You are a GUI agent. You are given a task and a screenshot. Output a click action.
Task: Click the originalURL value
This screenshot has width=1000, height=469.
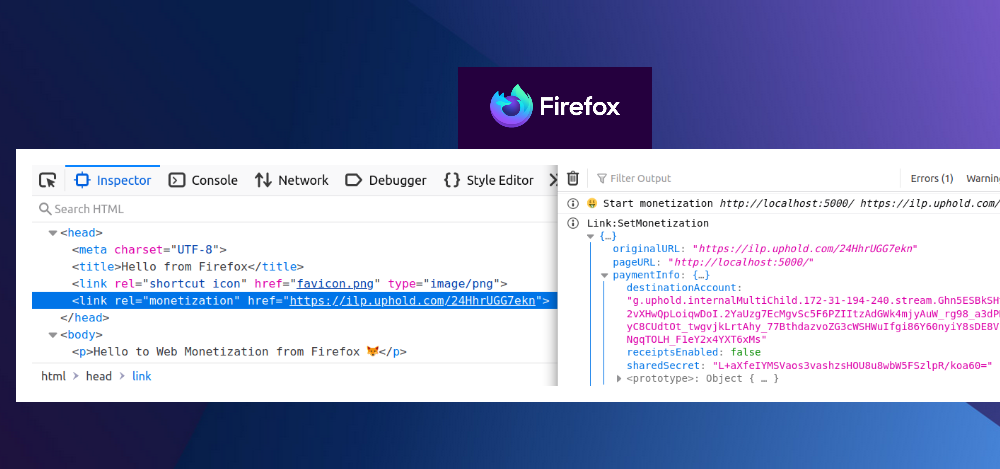pos(805,249)
